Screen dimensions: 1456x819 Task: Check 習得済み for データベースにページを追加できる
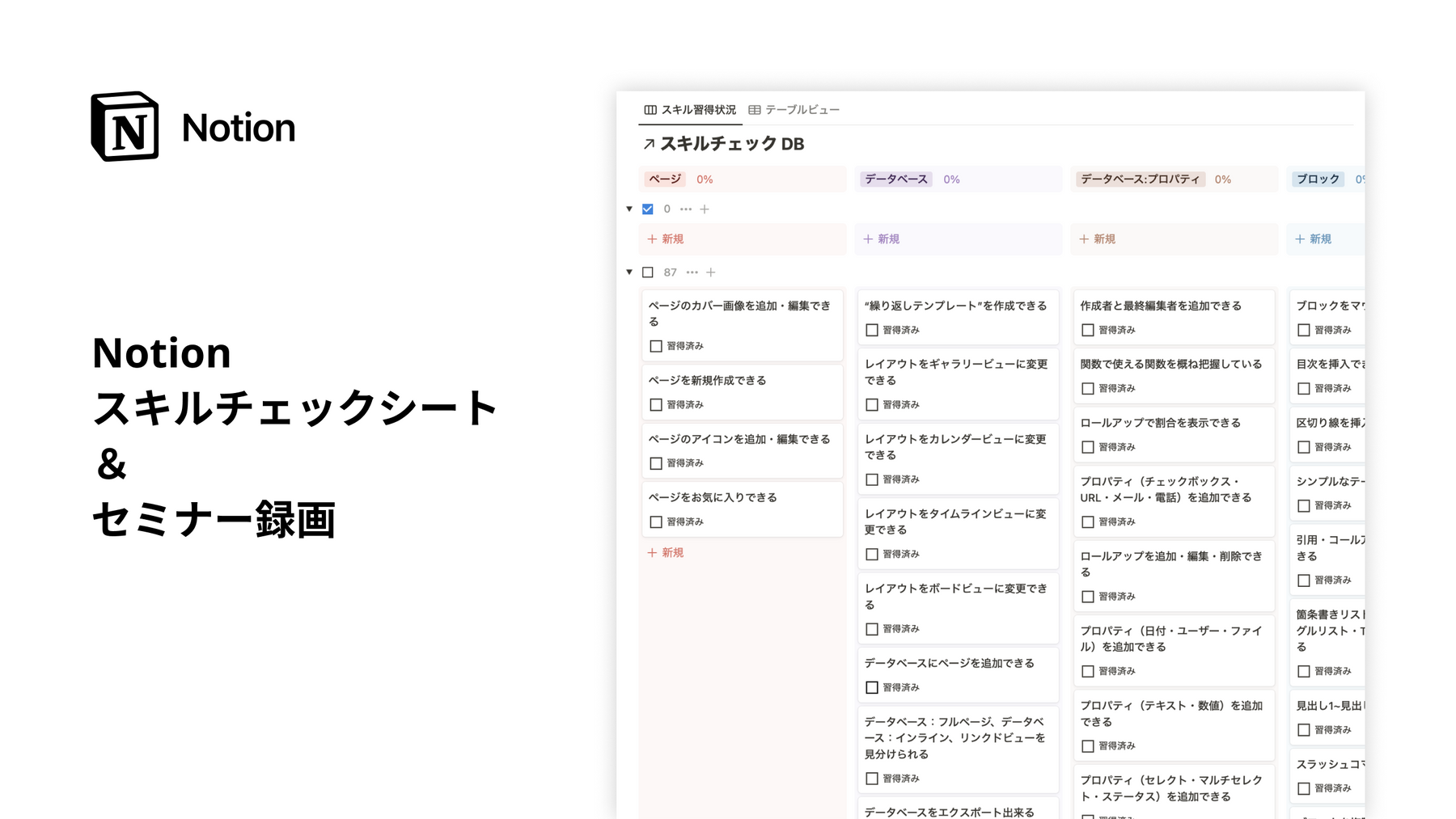tap(872, 687)
